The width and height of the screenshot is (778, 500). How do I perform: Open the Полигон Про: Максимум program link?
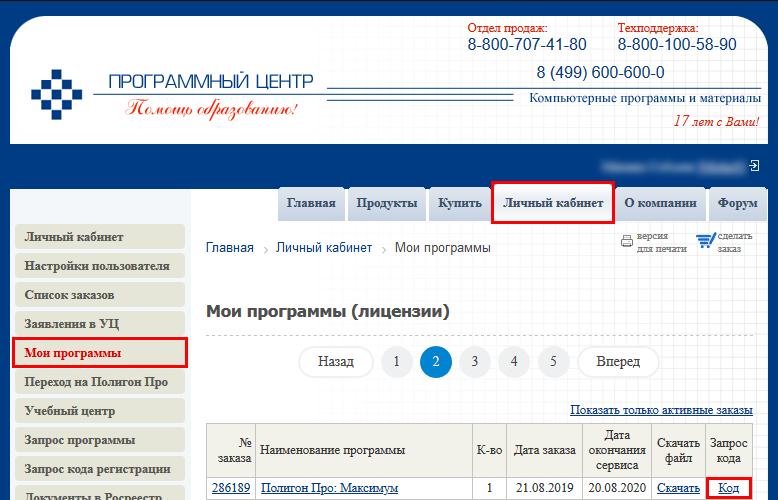point(329,488)
